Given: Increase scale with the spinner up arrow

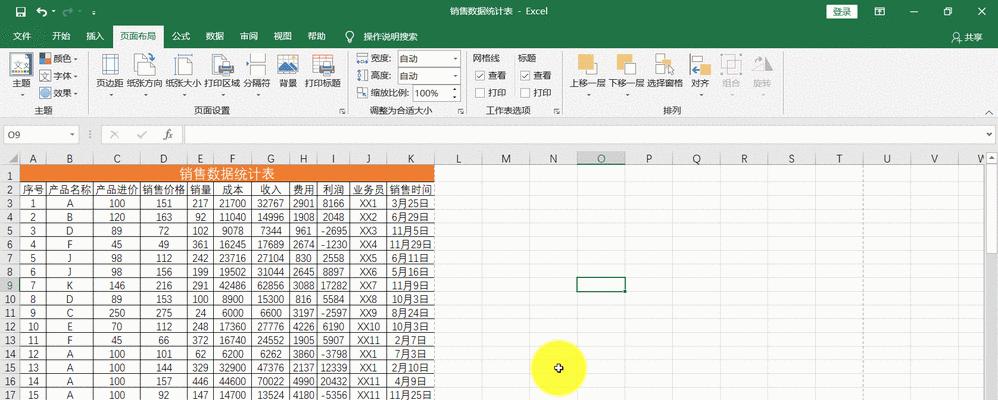Looking at the screenshot, I should tap(455, 89).
